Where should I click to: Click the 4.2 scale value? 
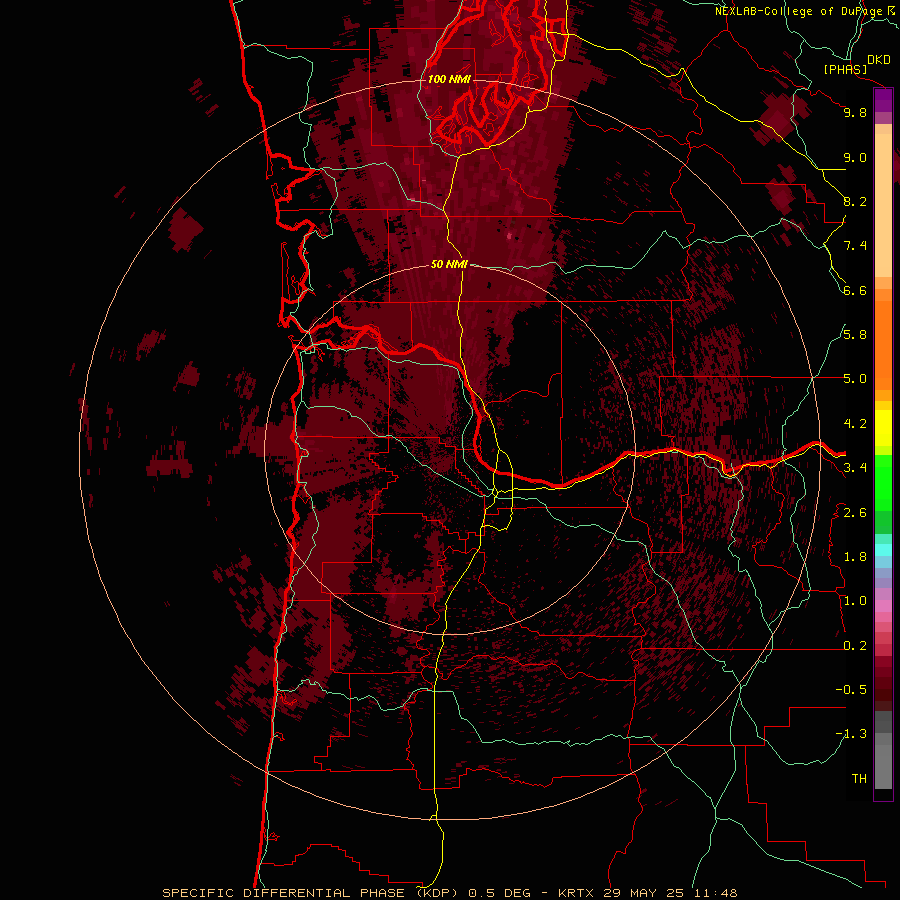click(x=855, y=424)
